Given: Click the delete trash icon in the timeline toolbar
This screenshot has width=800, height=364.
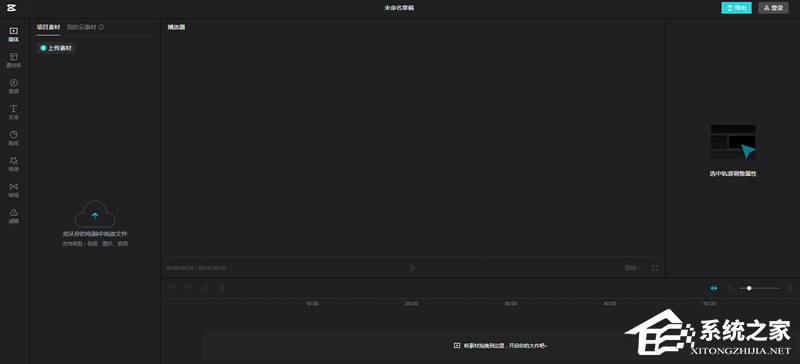Looking at the screenshot, I should (222, 288).
